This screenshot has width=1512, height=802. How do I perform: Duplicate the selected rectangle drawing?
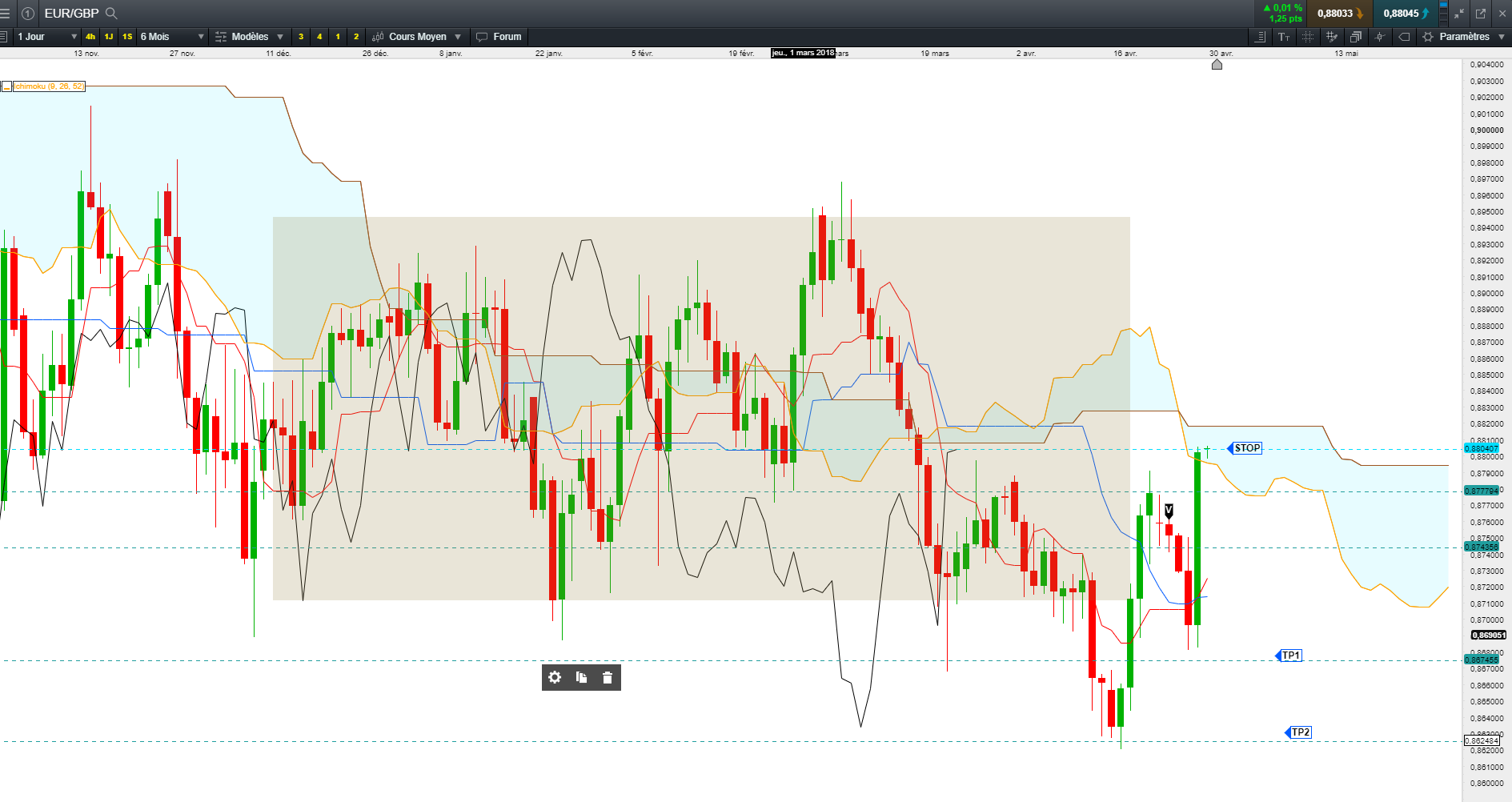[581, 678]
